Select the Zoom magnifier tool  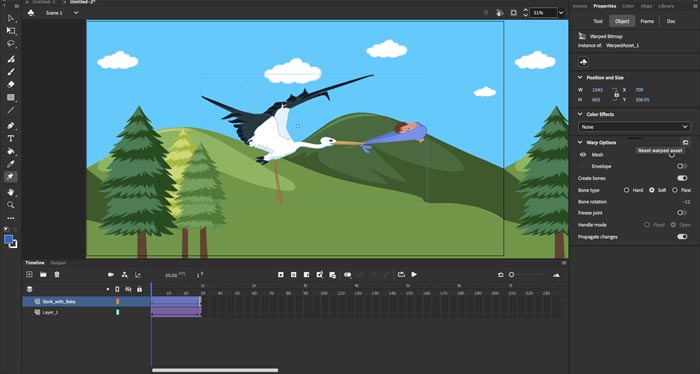pos(11,205)
